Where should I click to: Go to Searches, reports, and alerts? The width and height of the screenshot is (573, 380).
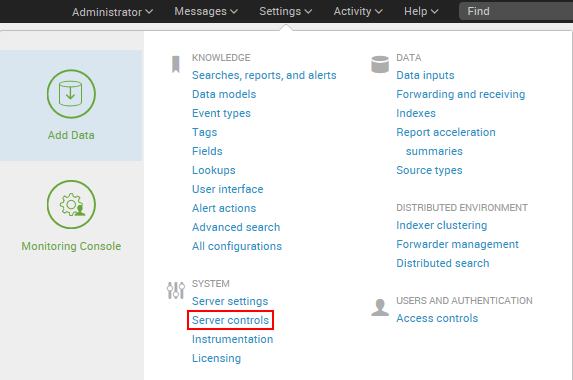tap(264, 75)
